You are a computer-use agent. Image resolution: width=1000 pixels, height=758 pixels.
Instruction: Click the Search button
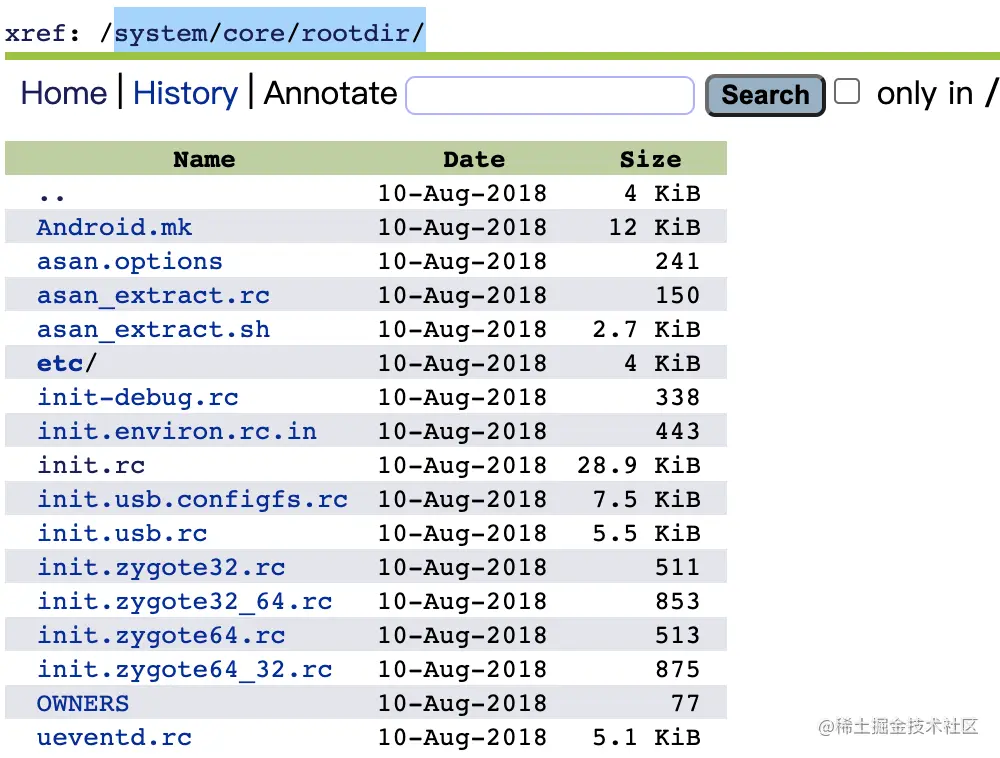pos(765,95)
